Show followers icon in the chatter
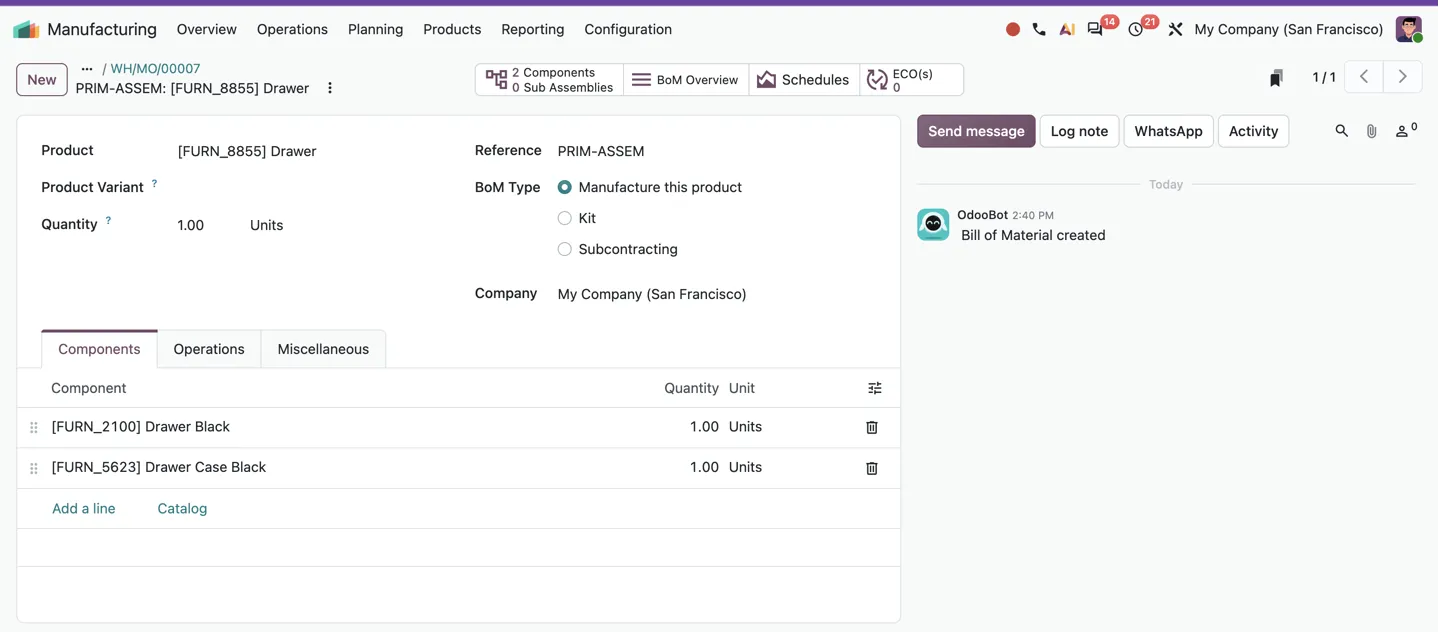Viewport: 1439px width, 632px height. pyautogui.click(x=1405, y=130)
